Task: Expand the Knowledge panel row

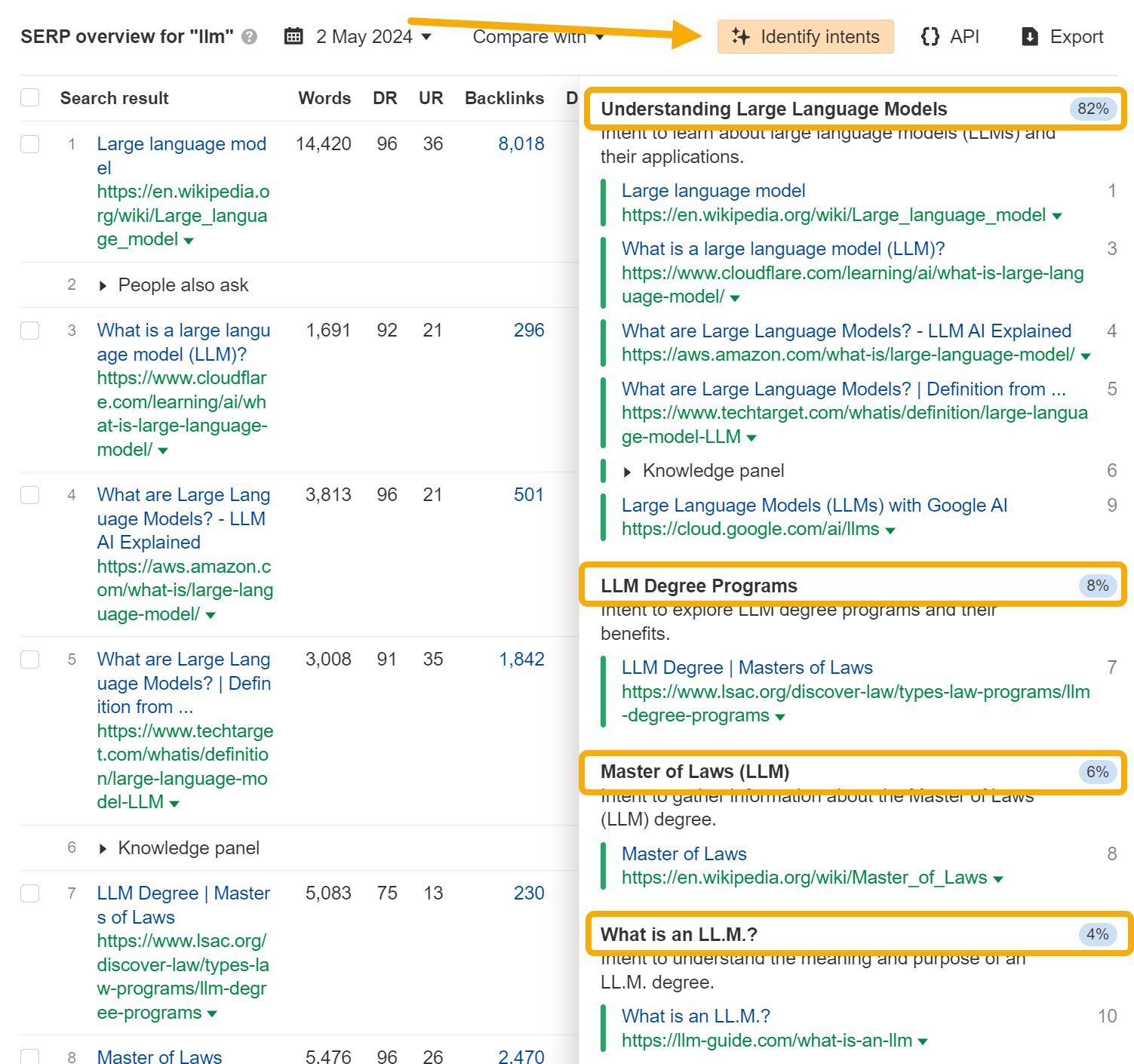Action: 103,847
